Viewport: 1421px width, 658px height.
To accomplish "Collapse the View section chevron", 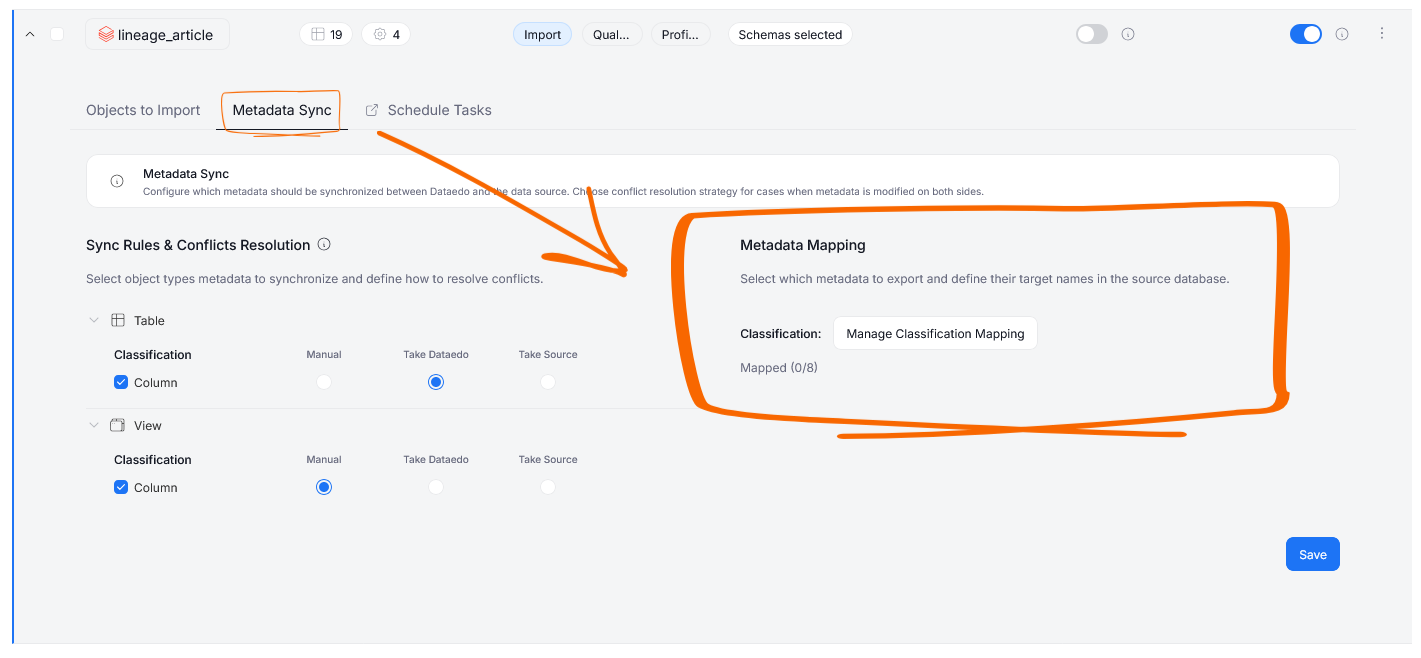I will 94,425.
